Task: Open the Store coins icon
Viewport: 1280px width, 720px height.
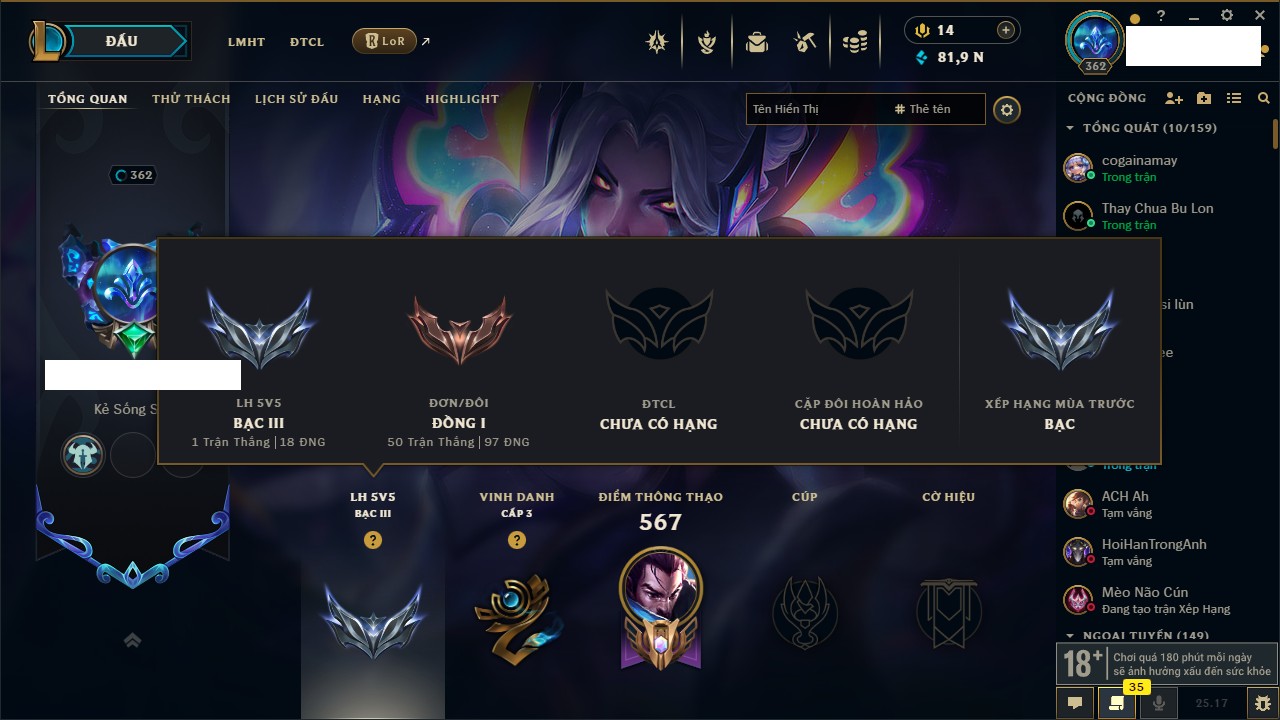Action: pyautogui.click(x=854, y=42)
